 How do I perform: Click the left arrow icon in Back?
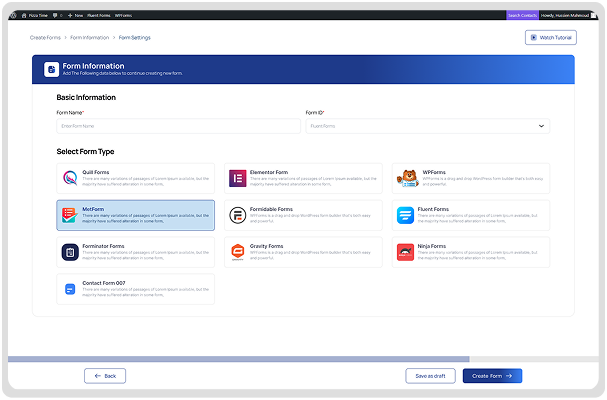click(98, 376)
